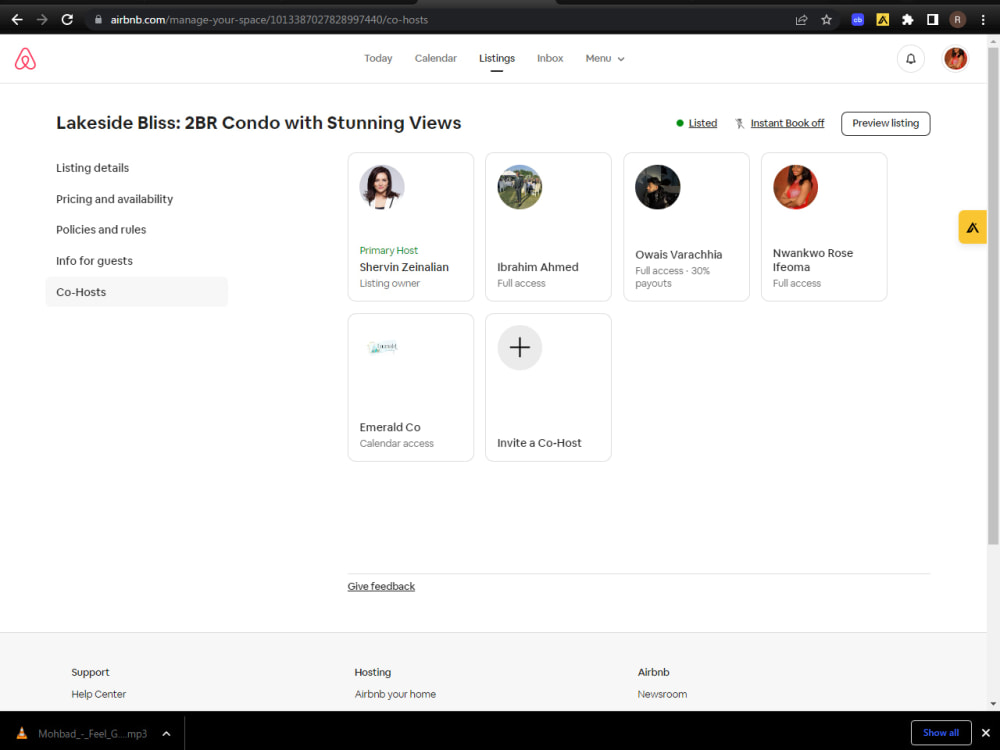Image resolution: width=1000 pixels, height=750 pixels.
Task: Open Info for guests section
Action: coord(94,261)
